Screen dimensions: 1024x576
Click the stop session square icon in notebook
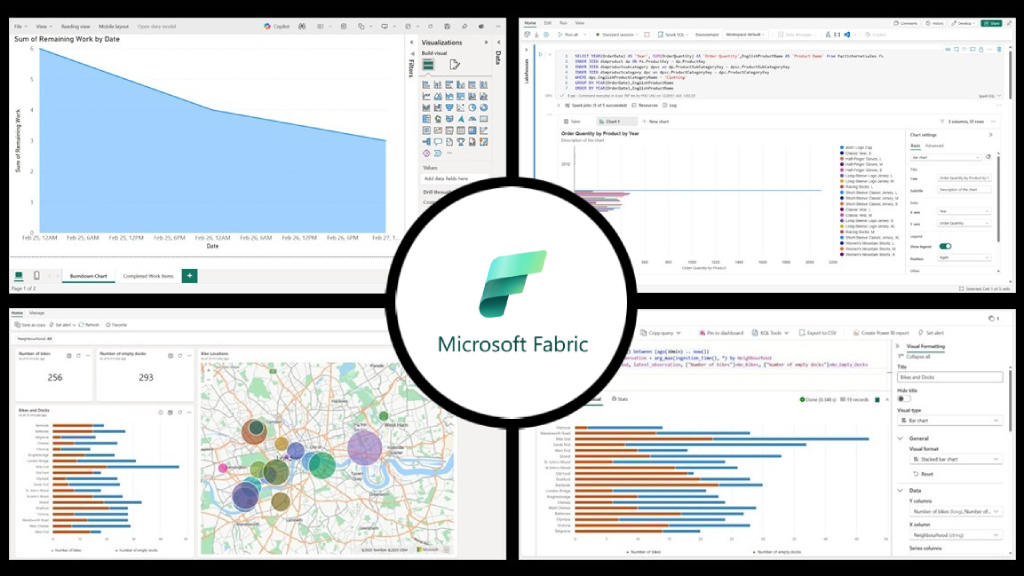point(647,35)
